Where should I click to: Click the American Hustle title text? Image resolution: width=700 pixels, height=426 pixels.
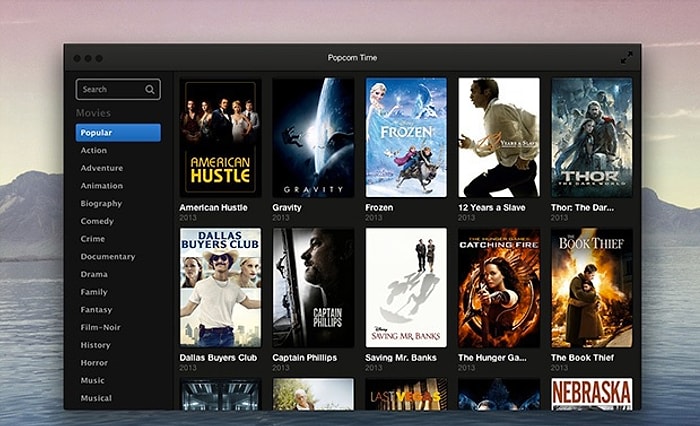pos(213,208)
